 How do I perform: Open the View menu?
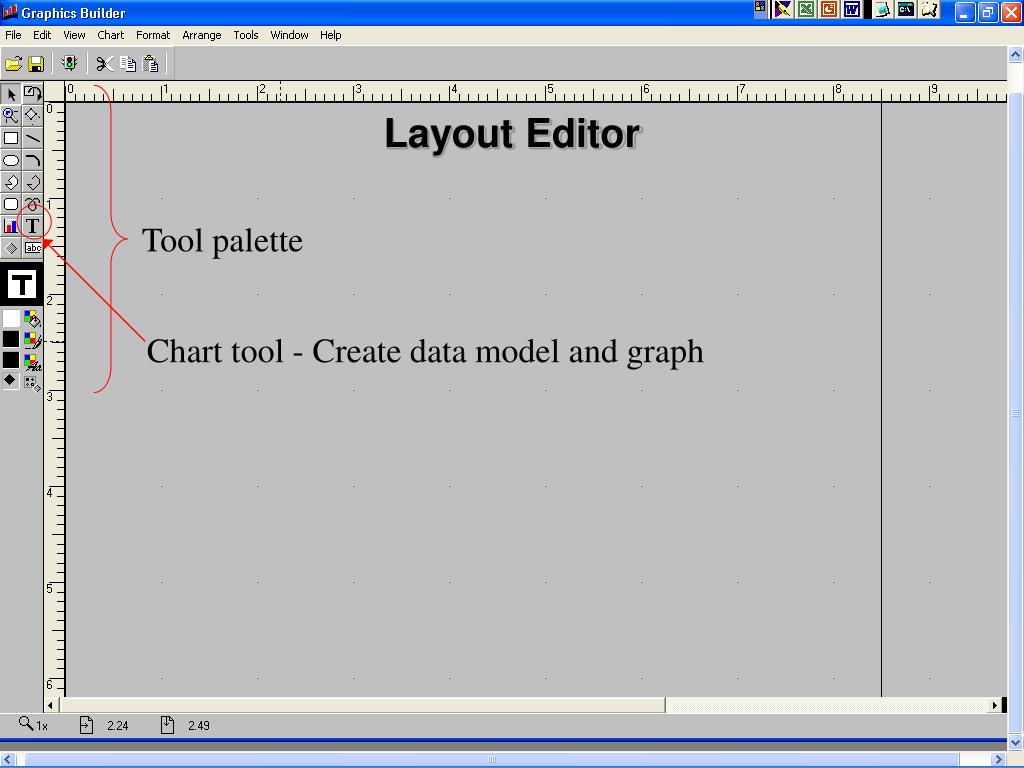[74, 35]
